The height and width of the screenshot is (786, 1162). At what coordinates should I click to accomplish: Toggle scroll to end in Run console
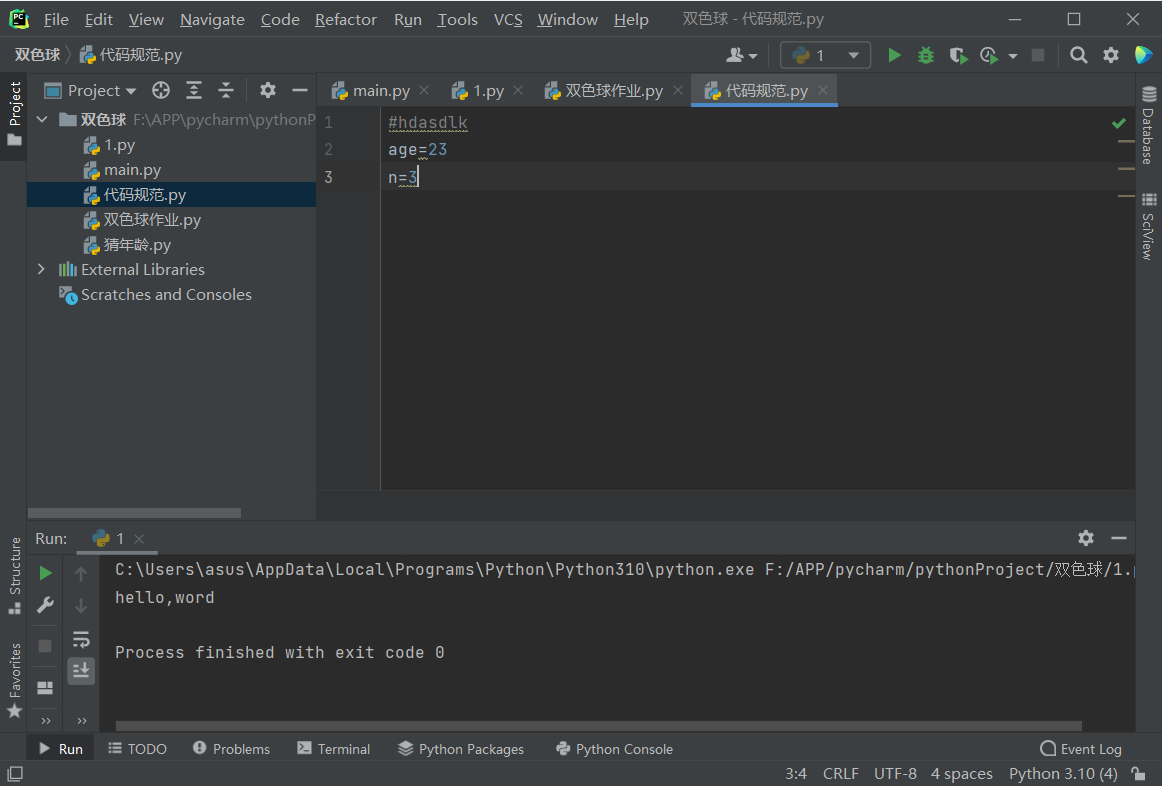pos(81,670)
